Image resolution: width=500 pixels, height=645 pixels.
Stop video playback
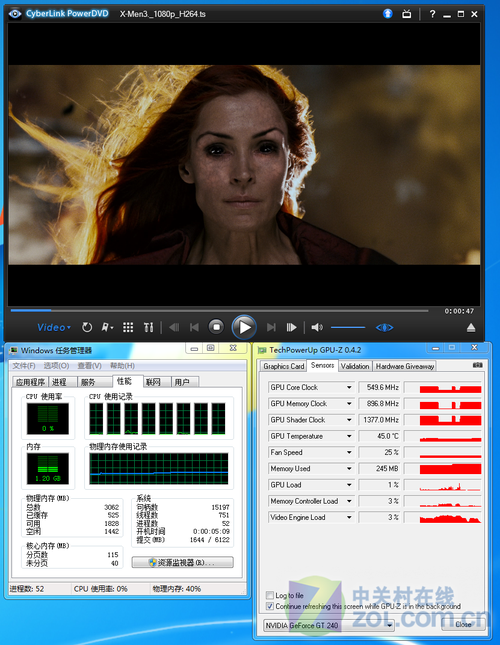click(x=216, y=327)
